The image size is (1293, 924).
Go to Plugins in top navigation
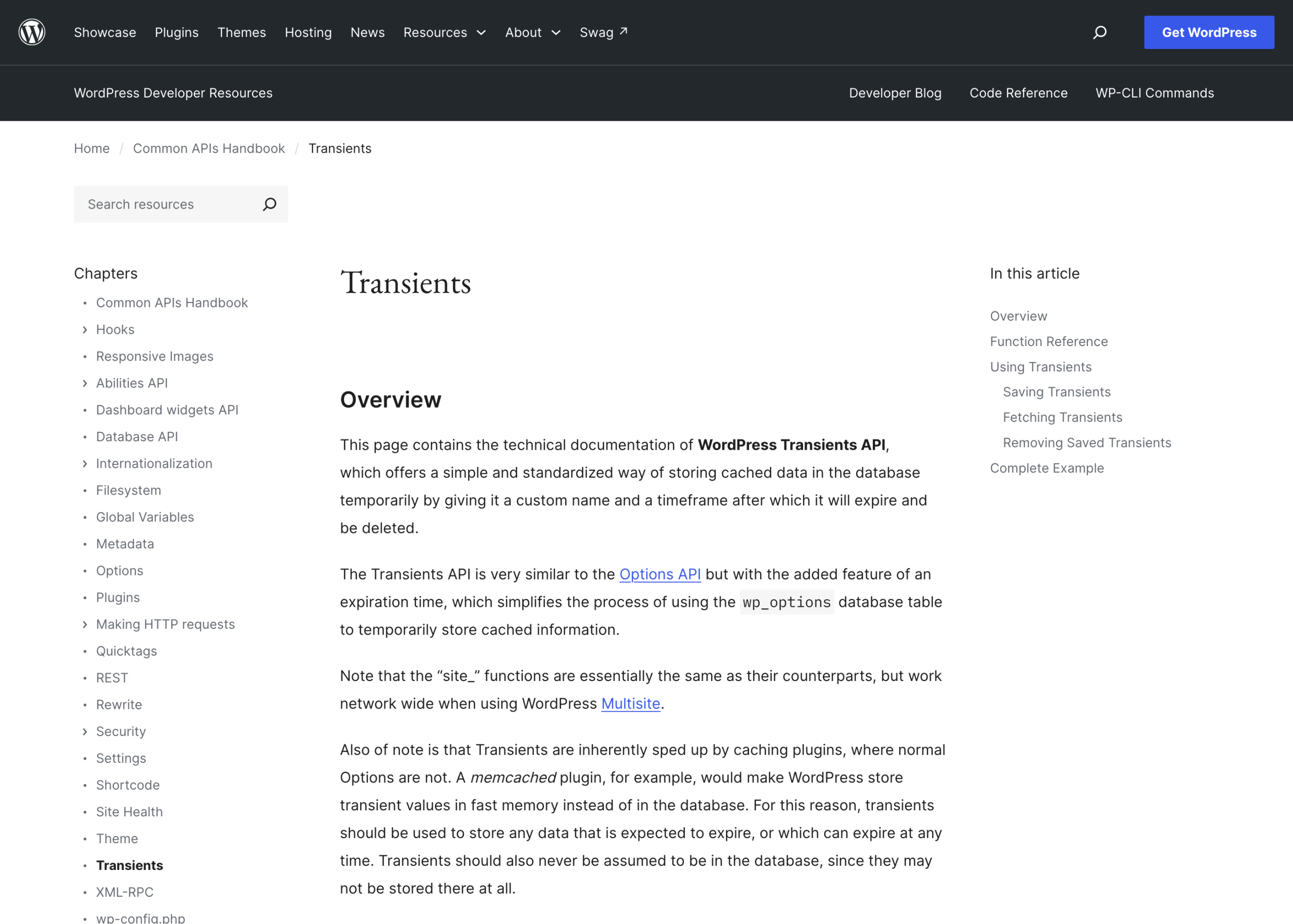(x=177, y=32)
